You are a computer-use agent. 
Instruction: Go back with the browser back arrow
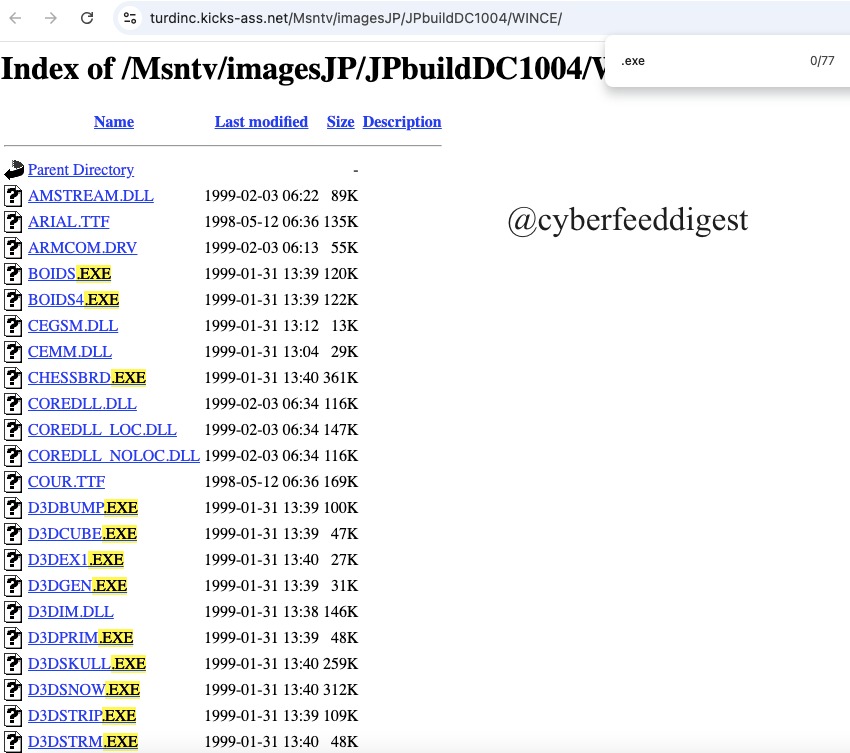(x=16, y=18)
